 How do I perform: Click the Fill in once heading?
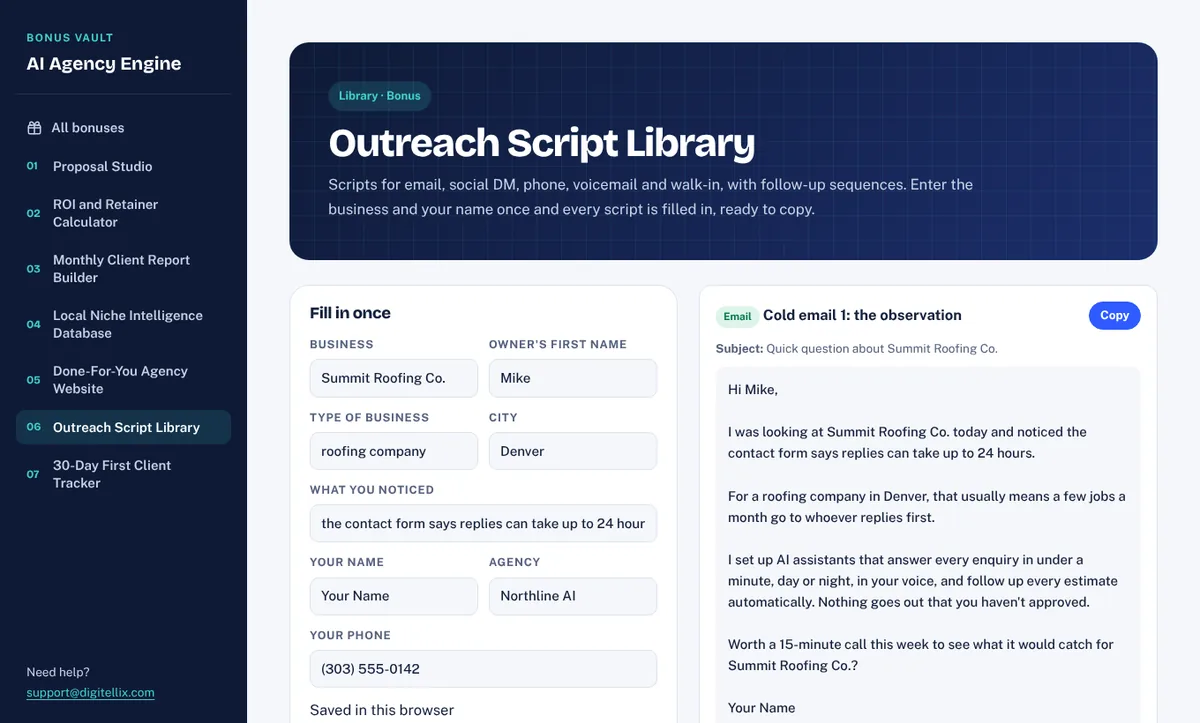[x=350, y=313]
